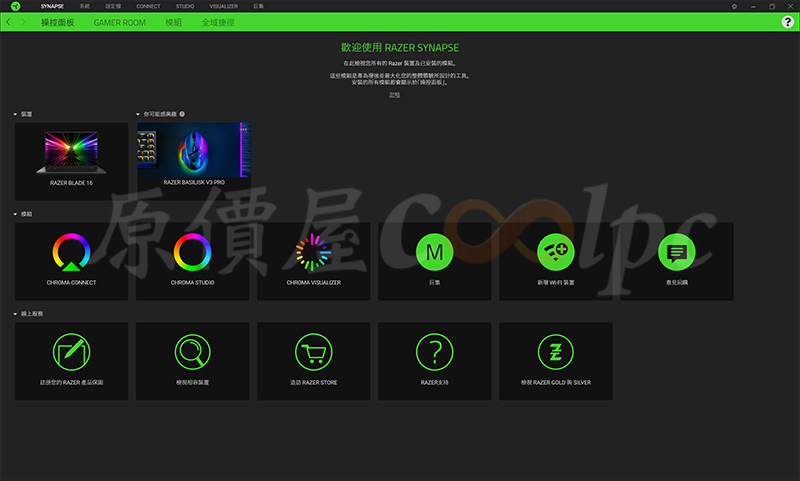The width and height of the screenshot is (800, 481).
Task: Collapse the modules section arrow
Action: pos(15,214)
